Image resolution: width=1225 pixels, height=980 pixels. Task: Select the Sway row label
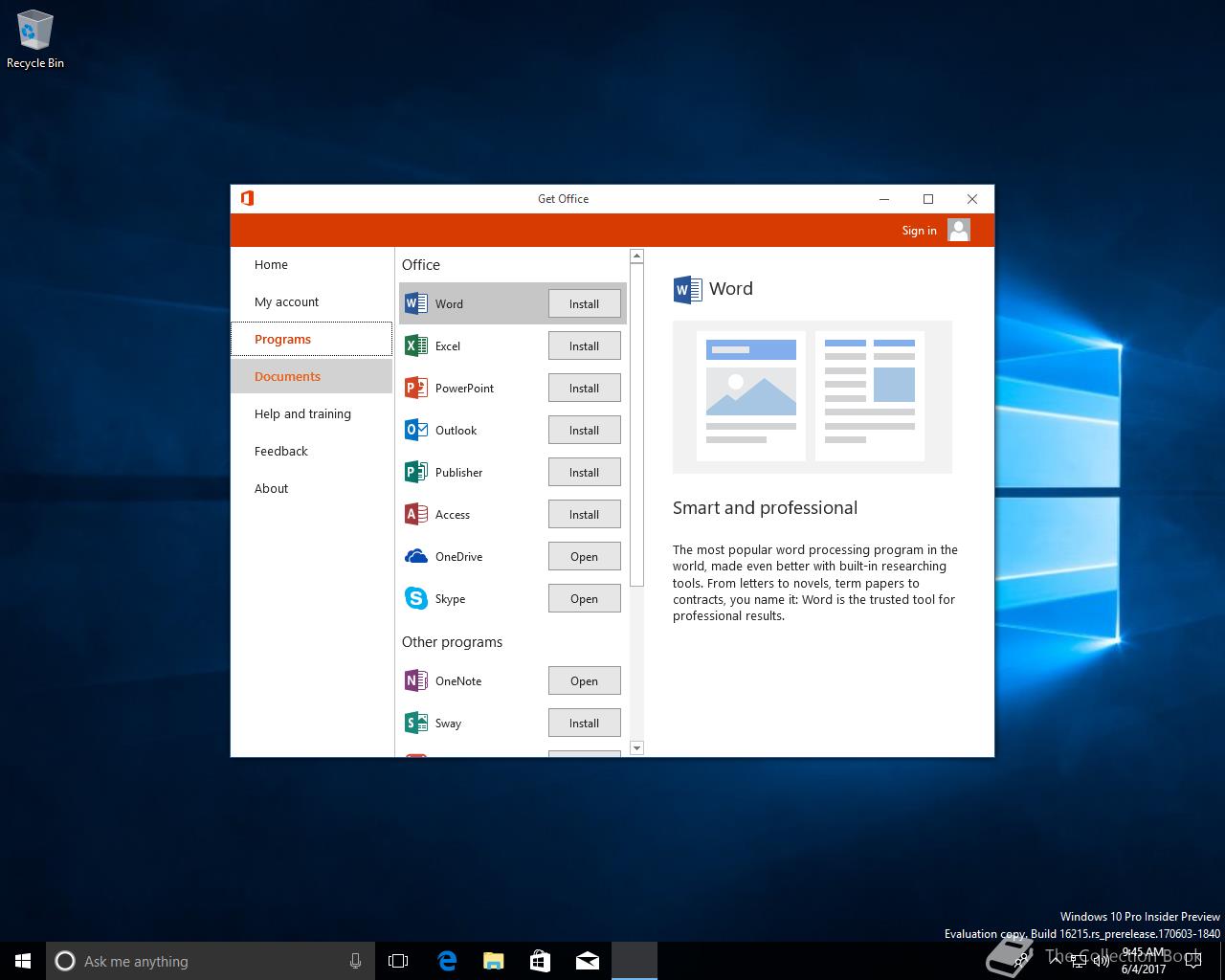[448, 723]
